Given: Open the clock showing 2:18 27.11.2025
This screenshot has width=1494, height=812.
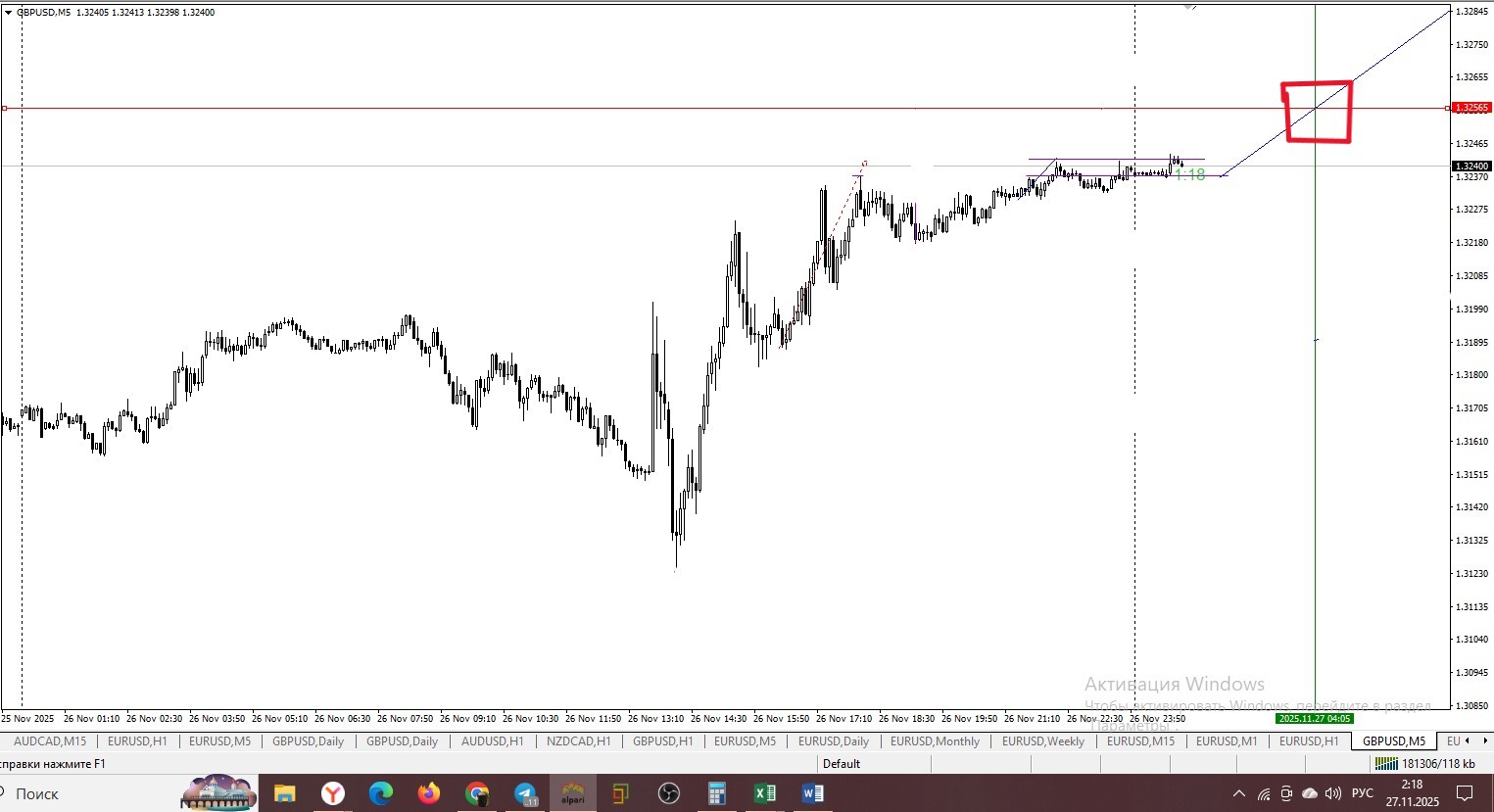Looking at the screenshot, I should coord(1412,793).
